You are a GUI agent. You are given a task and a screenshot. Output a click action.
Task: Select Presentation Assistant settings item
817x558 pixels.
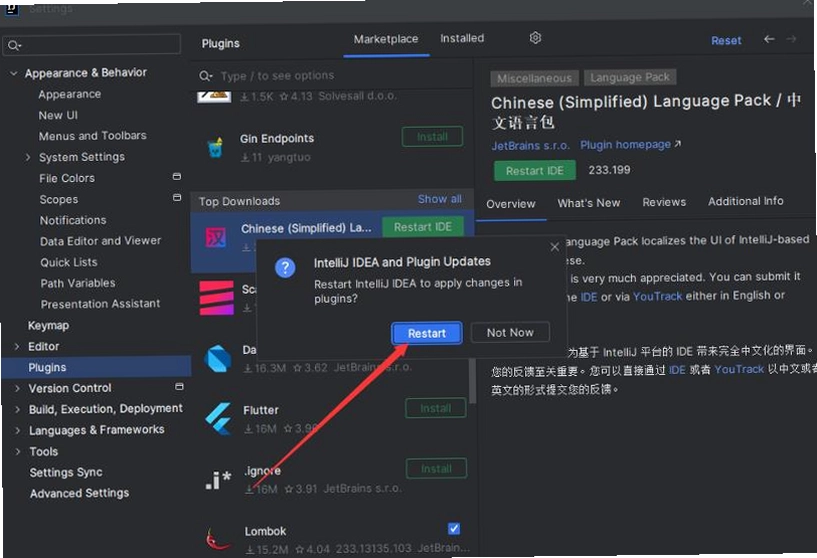101,304
